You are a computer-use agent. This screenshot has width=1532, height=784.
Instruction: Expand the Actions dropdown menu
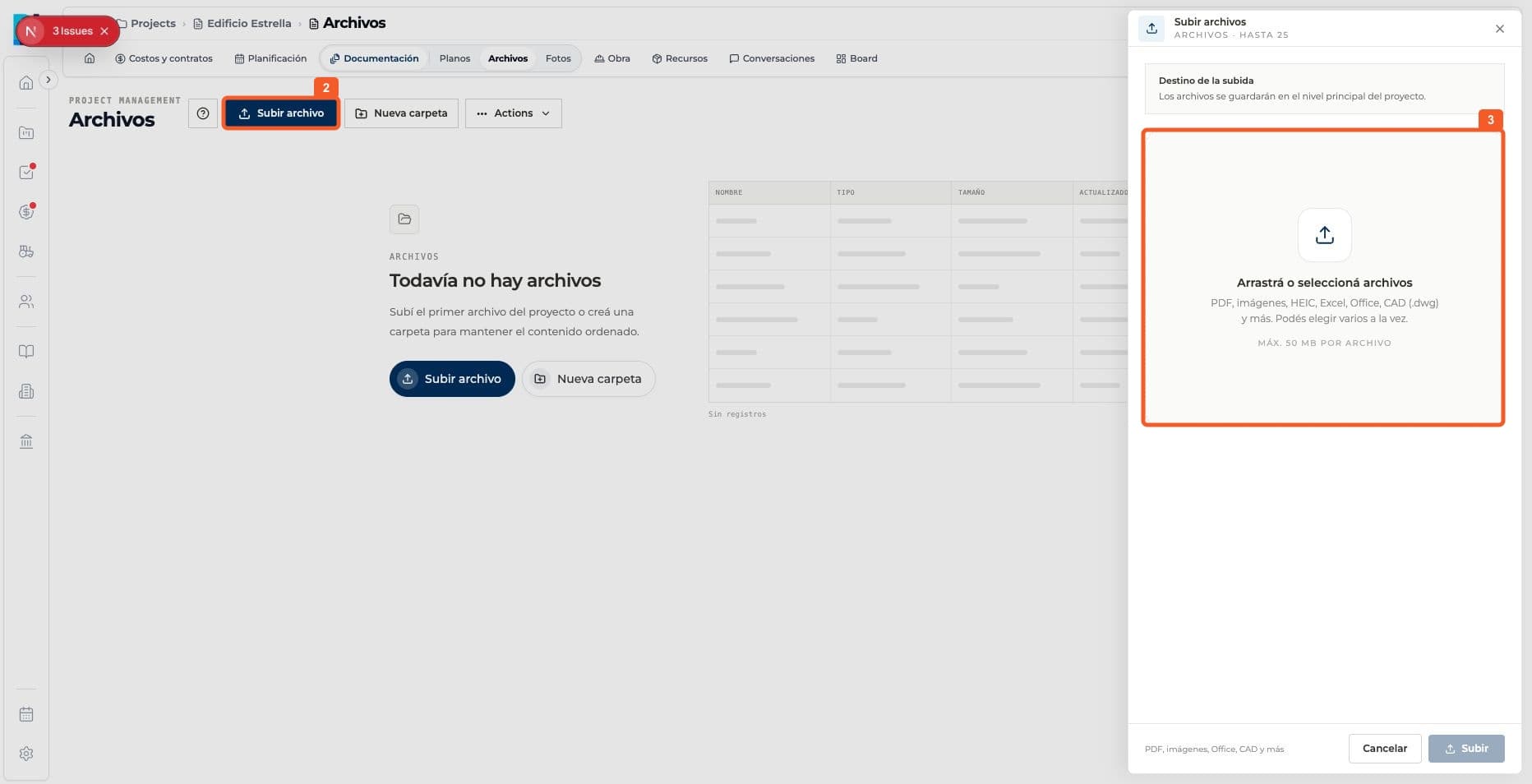[x=514, y=113]
